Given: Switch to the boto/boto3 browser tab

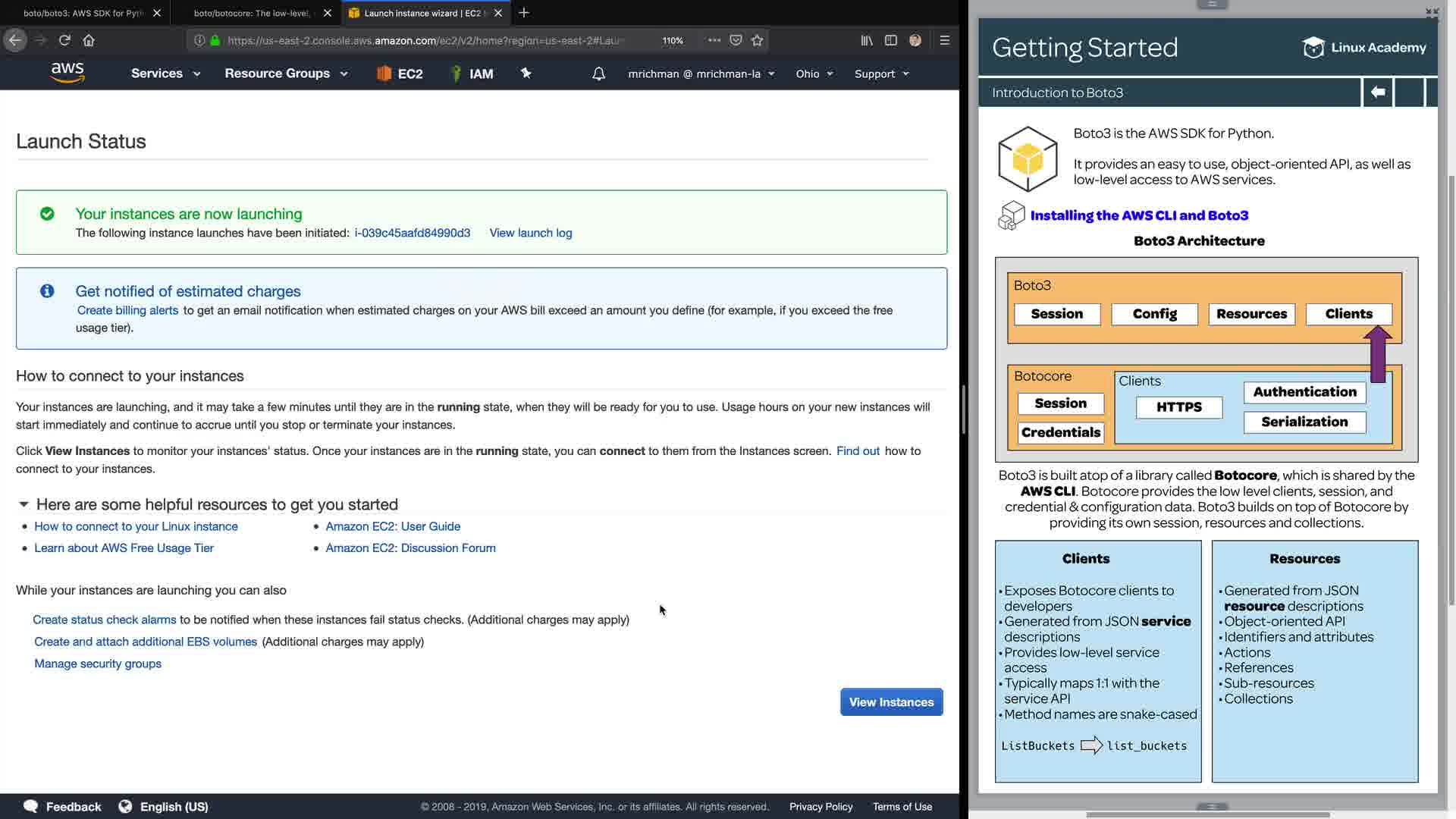Looking at the screenshot, I should (83, 13).
